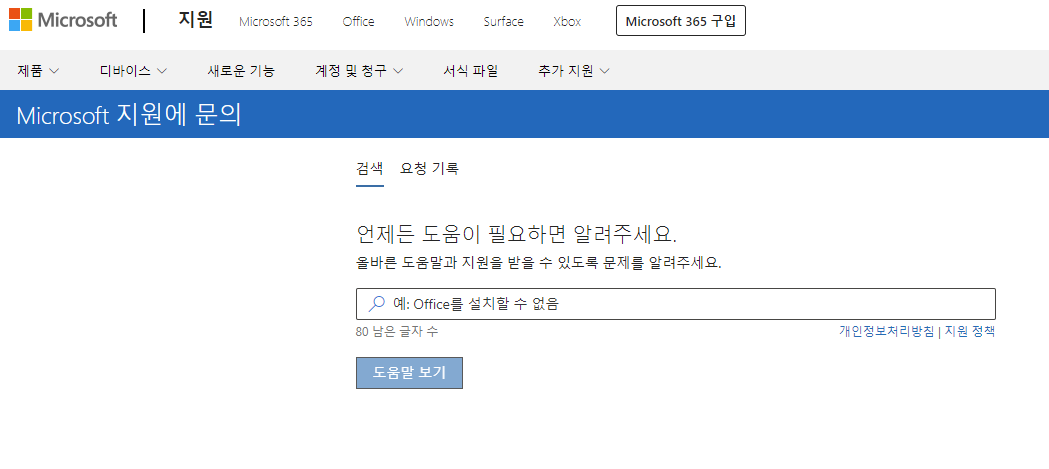The height and width of the screenshot is (469, 1049).
Task: Open the Office link
Action: [359, 21]
